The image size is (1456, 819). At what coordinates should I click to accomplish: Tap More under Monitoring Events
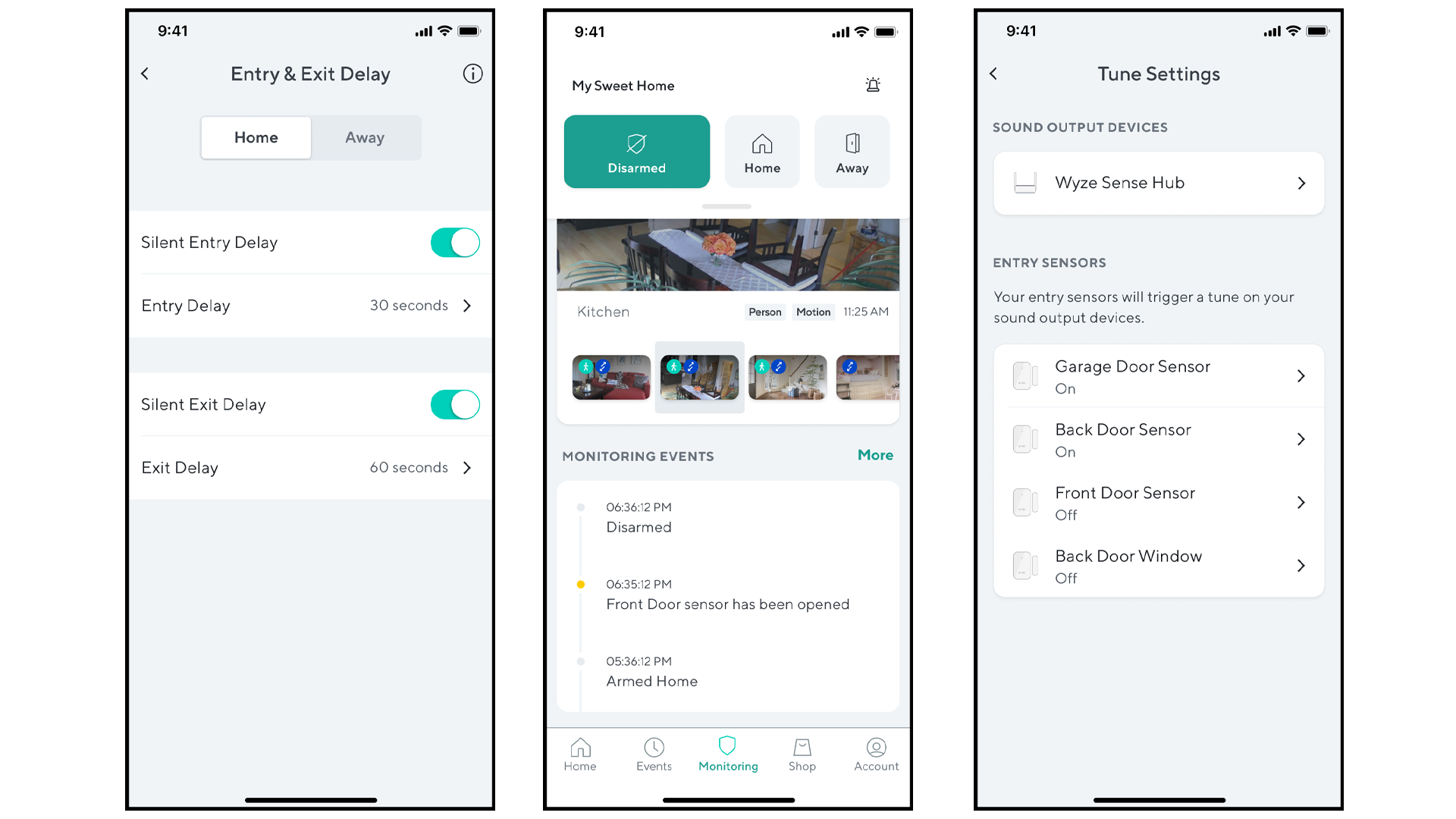(x=876, y=455)
